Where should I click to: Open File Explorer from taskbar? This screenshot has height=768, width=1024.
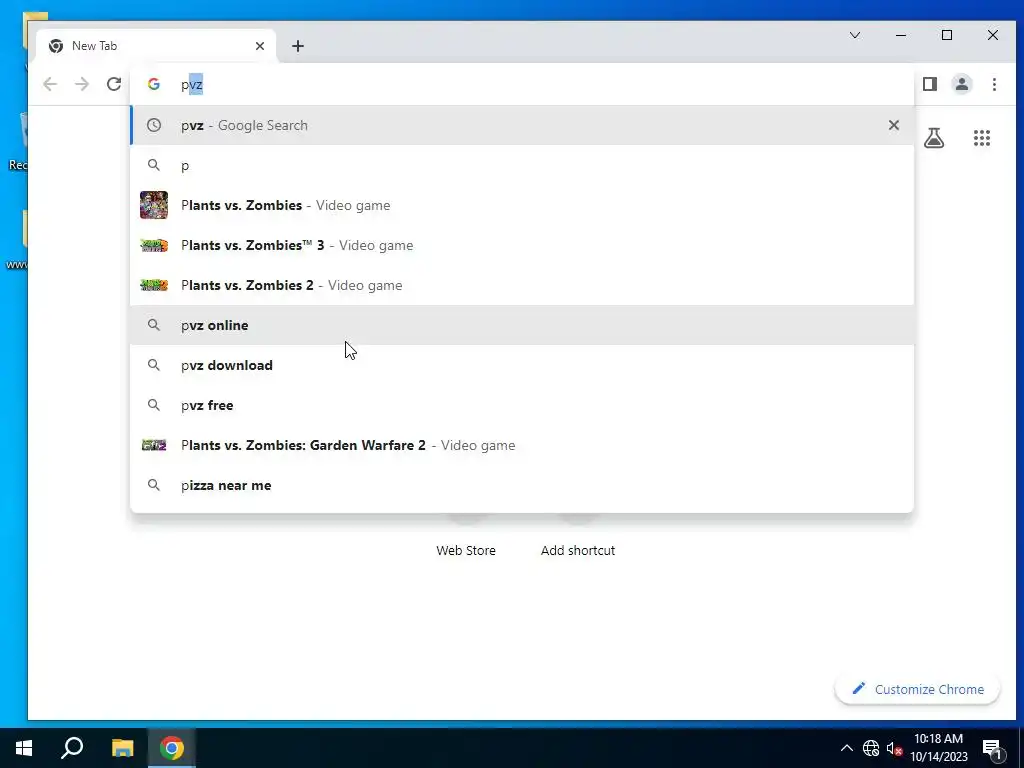122,748
